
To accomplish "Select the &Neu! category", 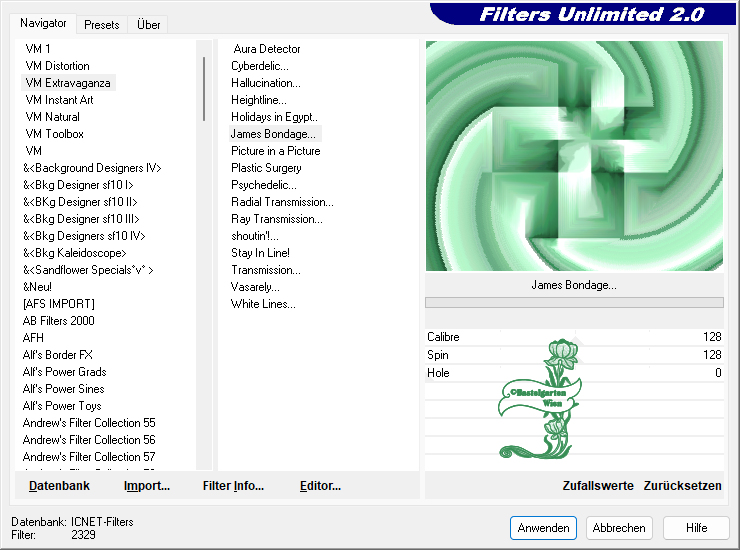I will click(37, 287).
